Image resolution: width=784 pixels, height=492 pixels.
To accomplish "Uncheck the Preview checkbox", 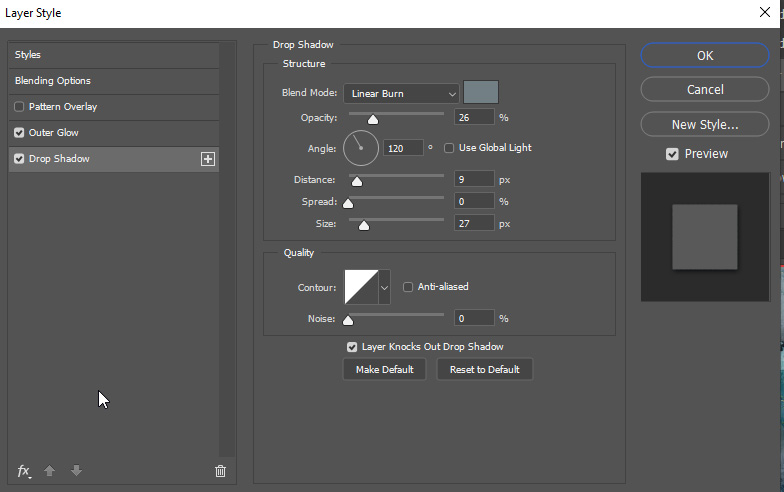I will (672, 154).
